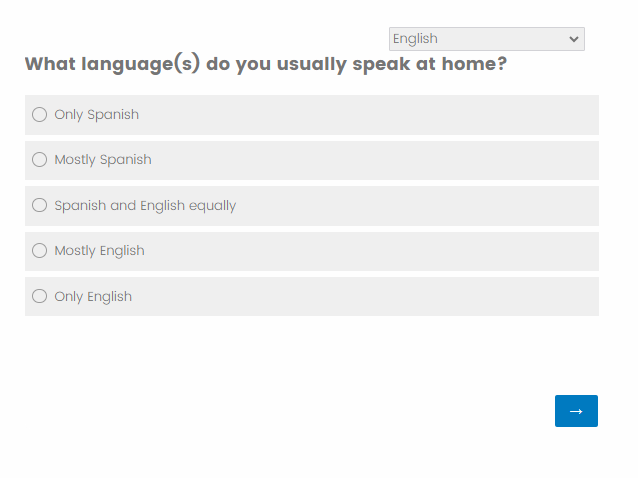Open the English language dropdown
This screenshot has width=638, height=478.
pyautogui.click(x=486, y=39)
